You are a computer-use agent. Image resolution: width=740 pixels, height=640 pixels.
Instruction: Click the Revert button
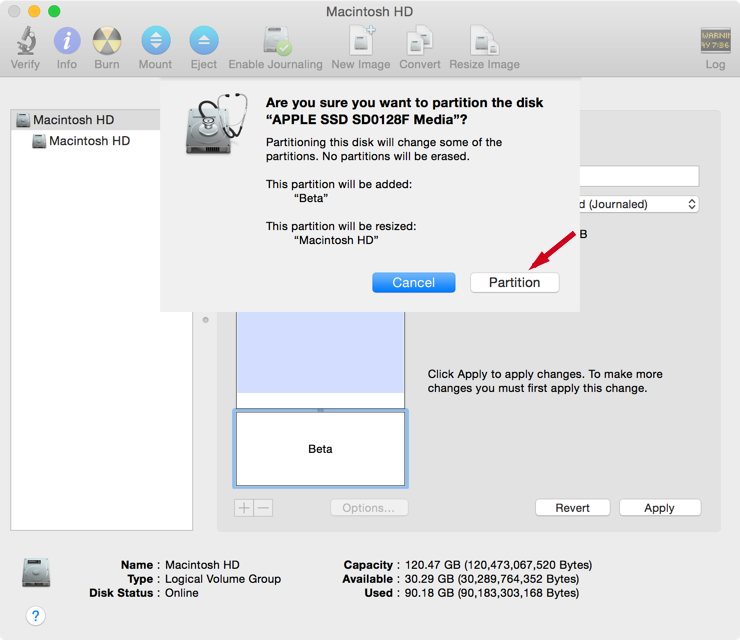[x=572, y=508]
